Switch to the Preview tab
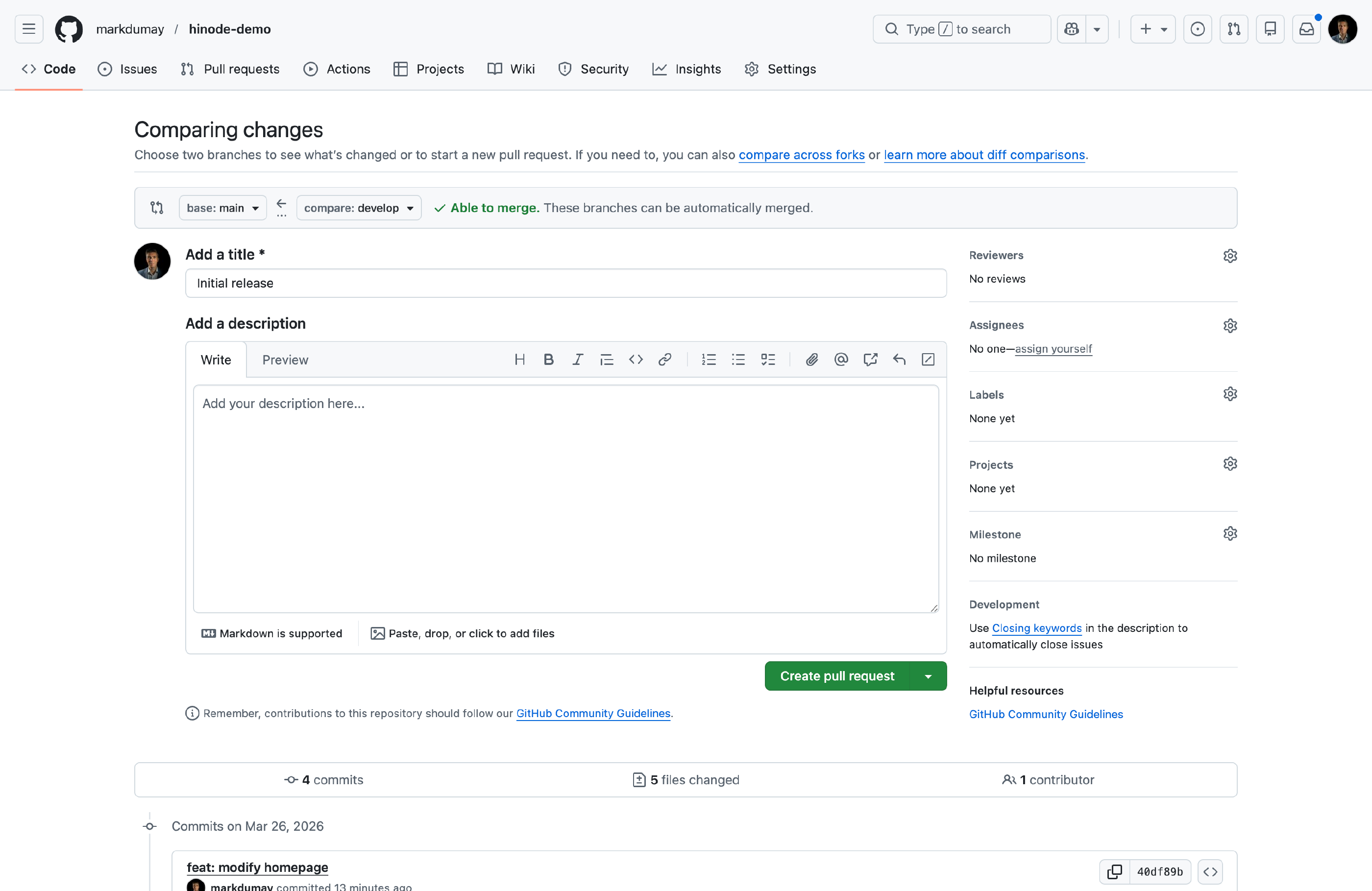The height and width of the screenshot is (891, 1372). pyautogui.click(x=285, y=360)
